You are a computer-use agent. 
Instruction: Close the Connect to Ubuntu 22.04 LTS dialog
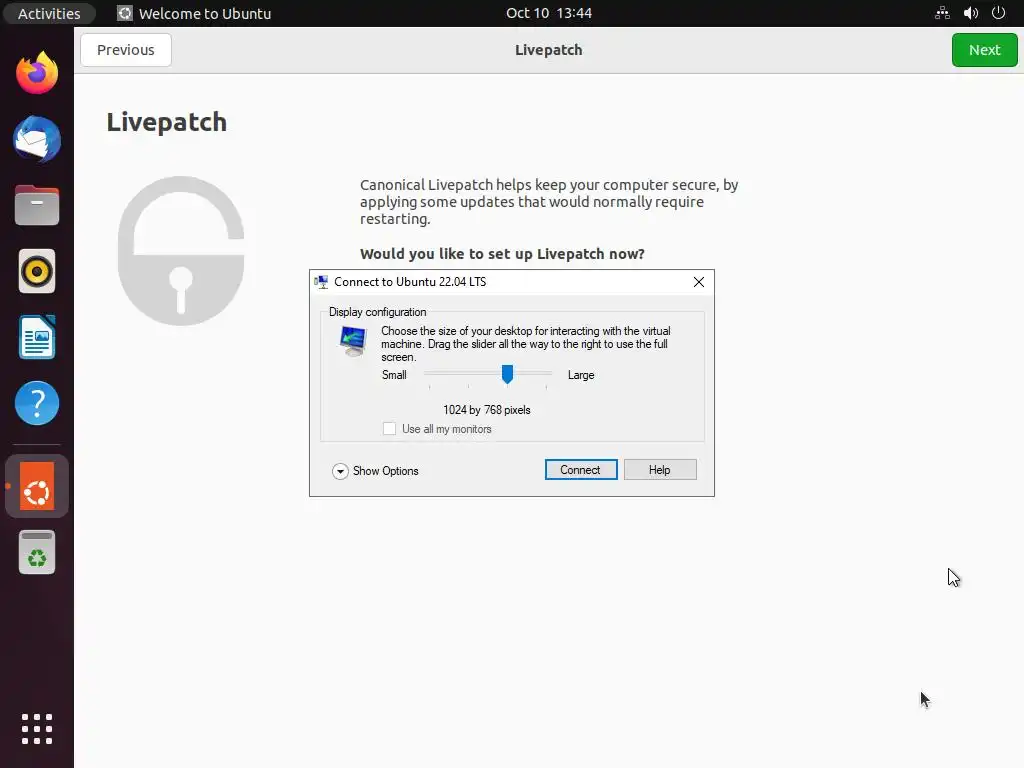698,281
